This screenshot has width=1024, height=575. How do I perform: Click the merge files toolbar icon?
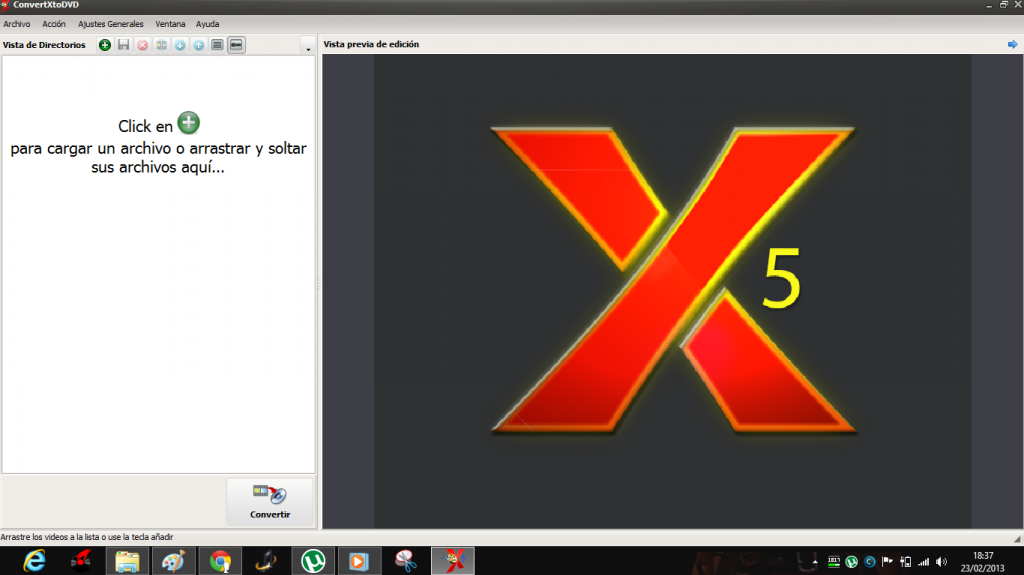(161, 45)
